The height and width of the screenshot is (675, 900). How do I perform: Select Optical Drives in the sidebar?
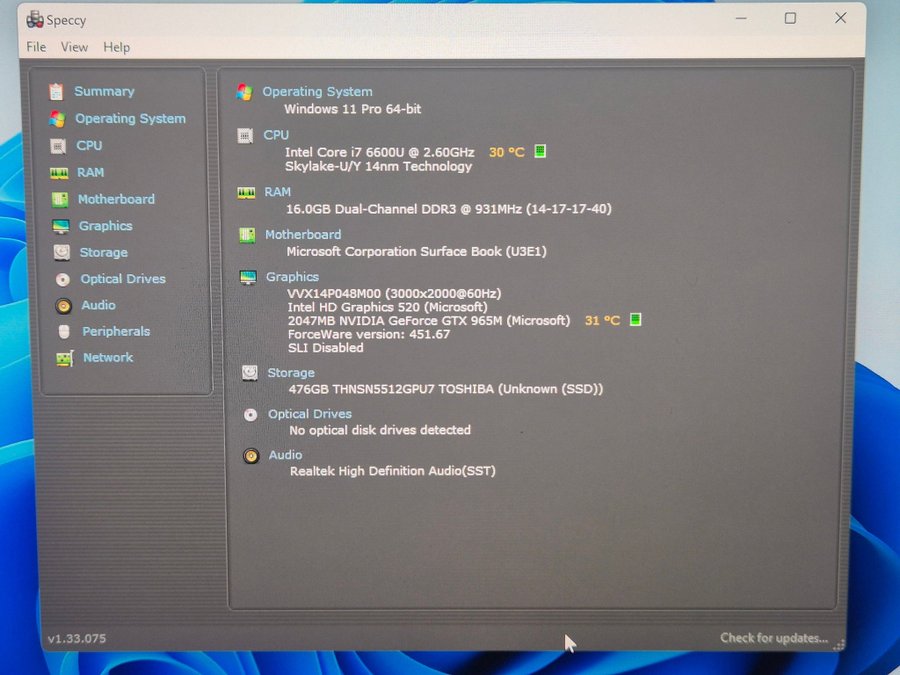123,279
